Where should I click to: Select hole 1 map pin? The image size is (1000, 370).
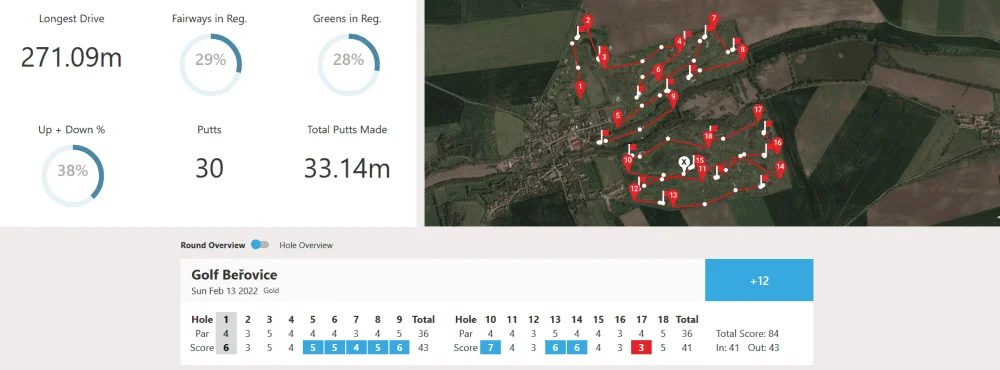click(x=580, y=88)
